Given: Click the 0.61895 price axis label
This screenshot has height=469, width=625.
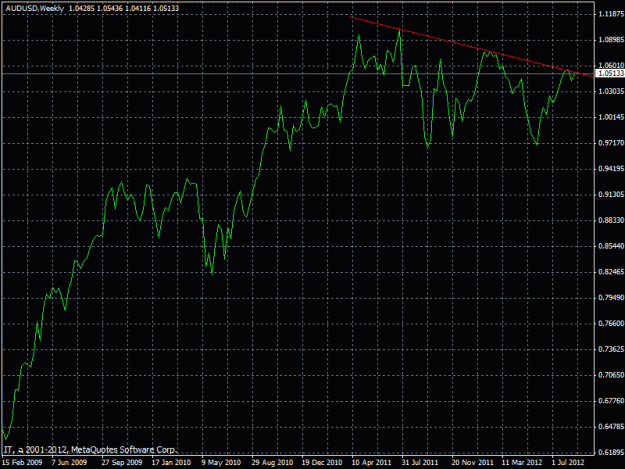Looking at the screenshot, I should click(x=611, y=452).
